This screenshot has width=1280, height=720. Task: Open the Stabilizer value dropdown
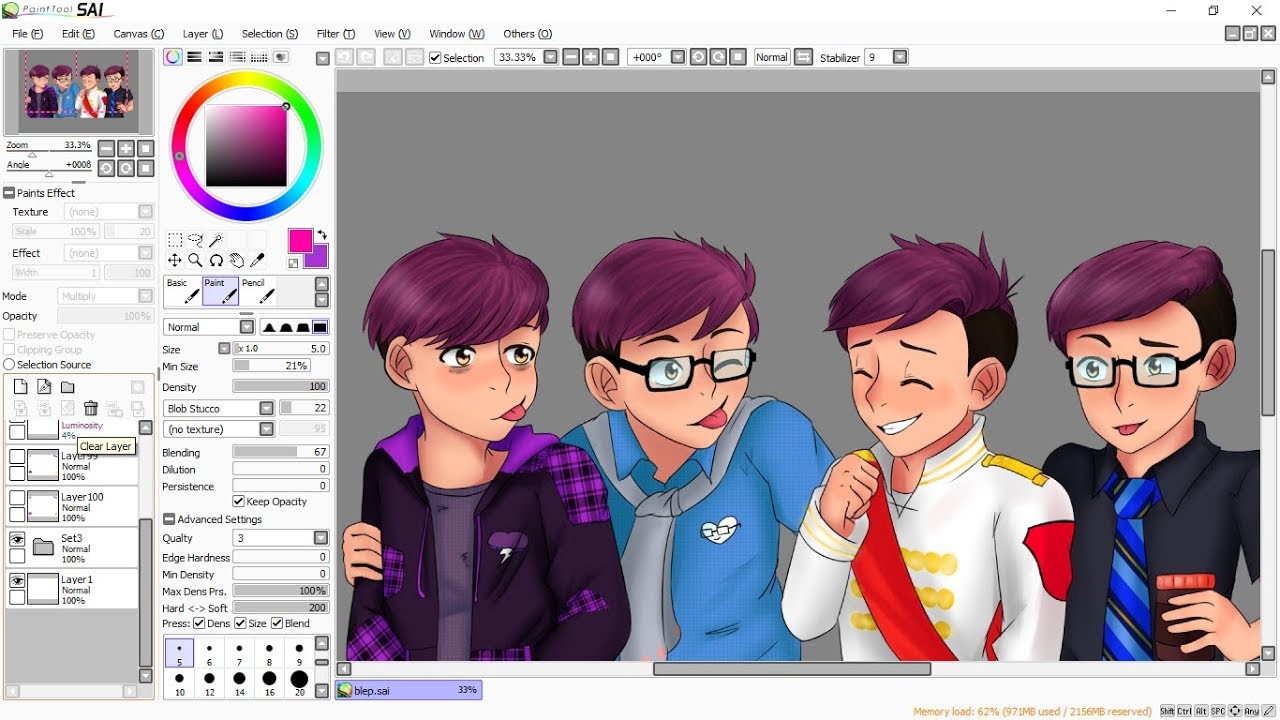(x=900, y=58)
